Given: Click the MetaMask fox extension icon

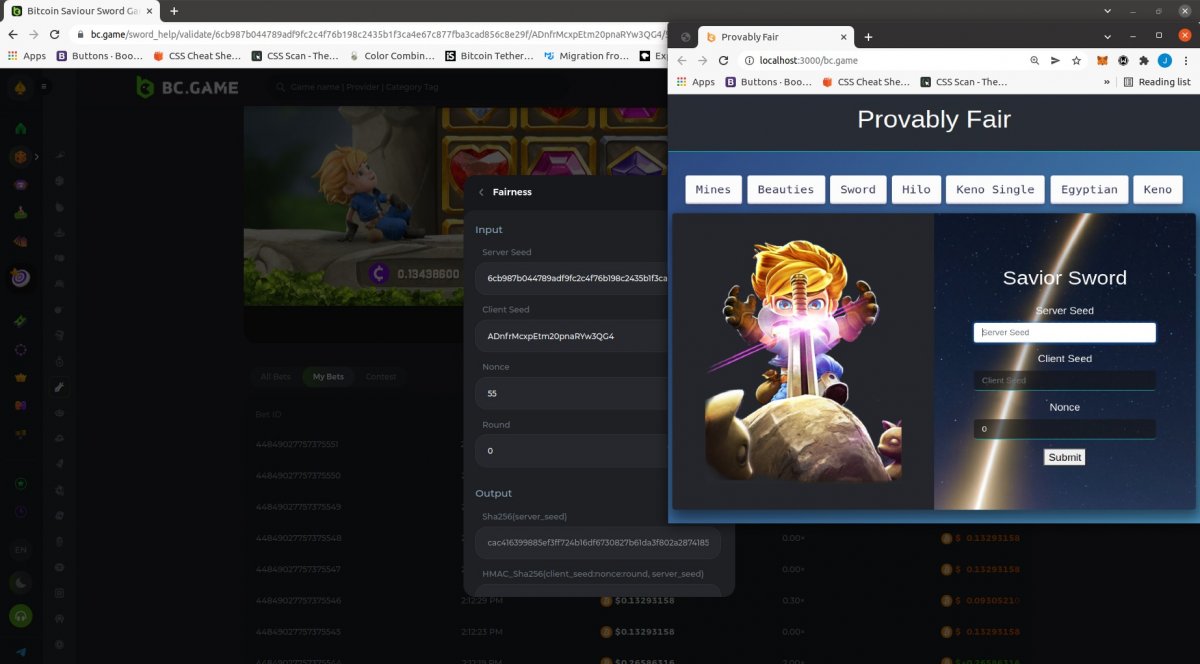Looking at the screenshot, I should tap(1102, 60).
